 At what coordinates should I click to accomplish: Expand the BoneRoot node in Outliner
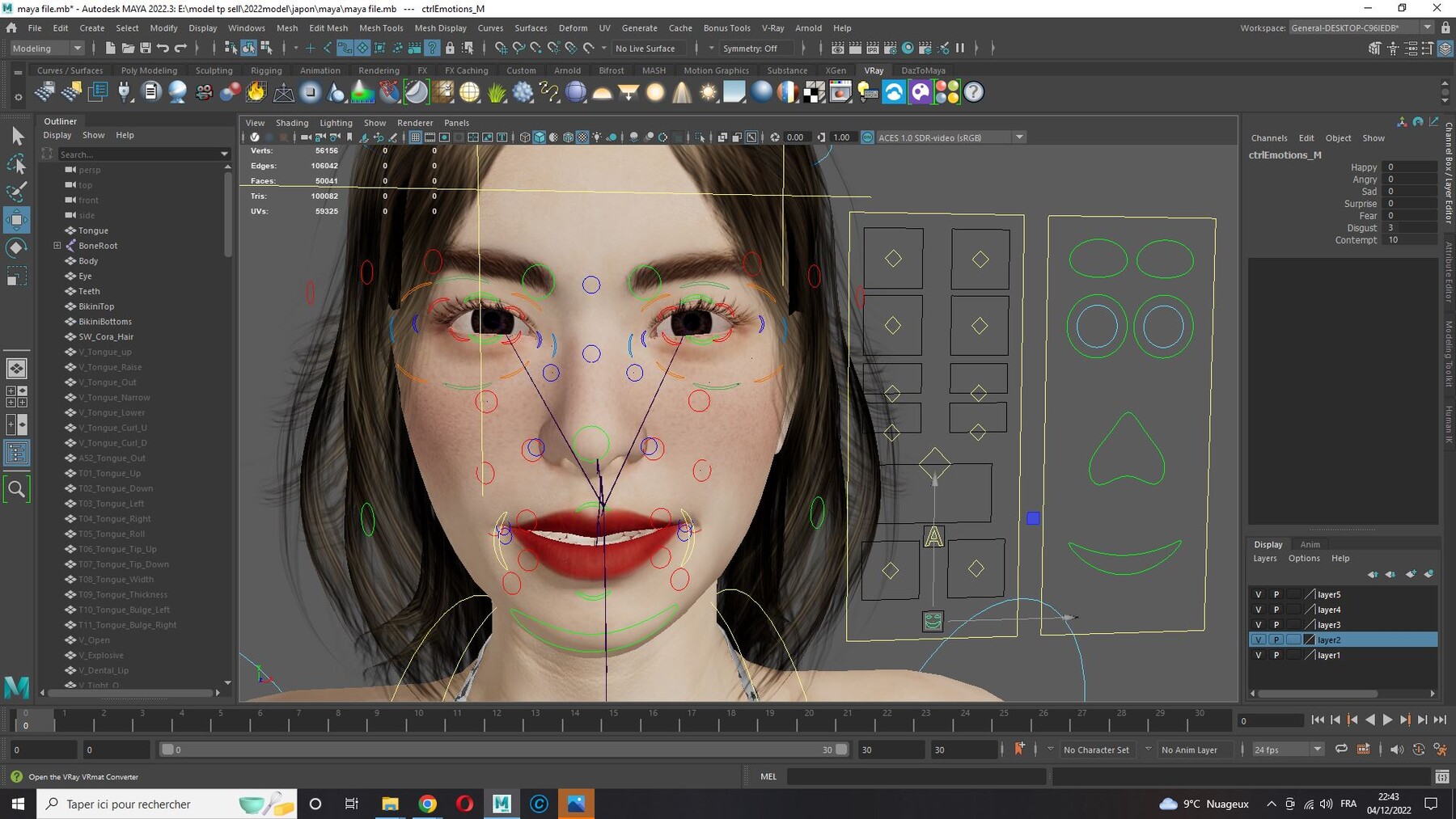coord(57,246)
